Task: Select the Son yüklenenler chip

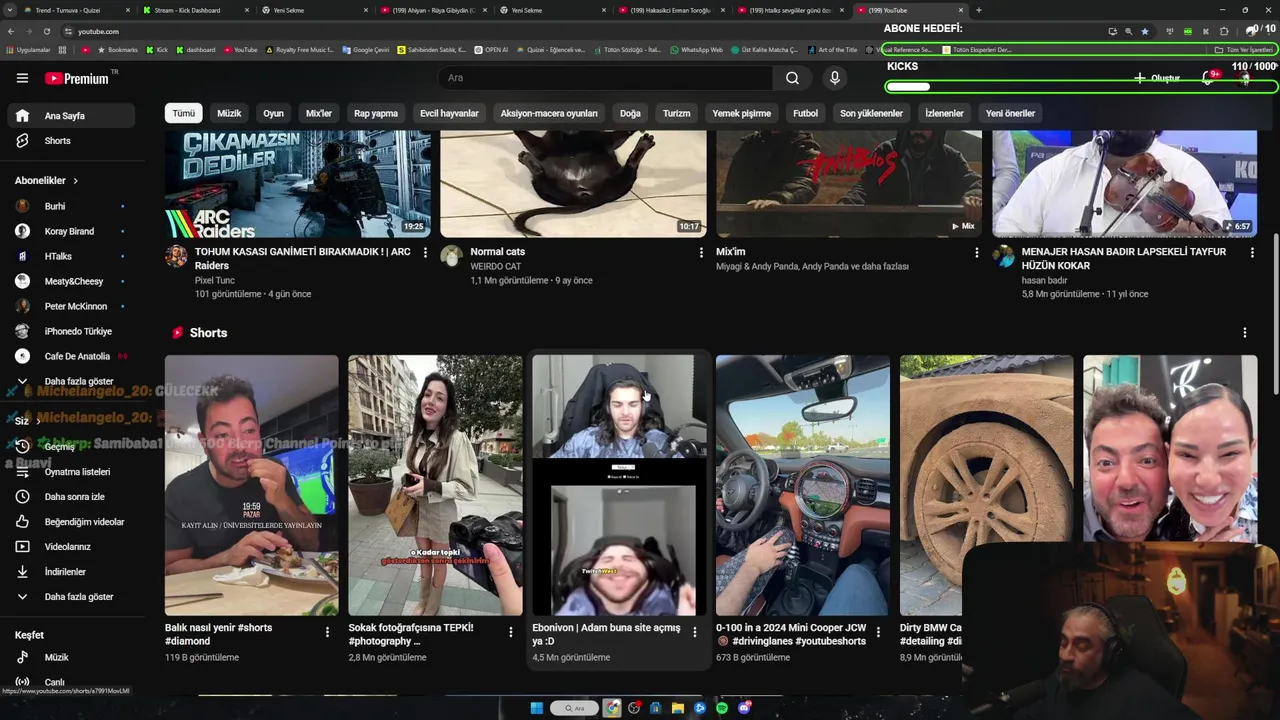Action: click(x=871, y=113)
